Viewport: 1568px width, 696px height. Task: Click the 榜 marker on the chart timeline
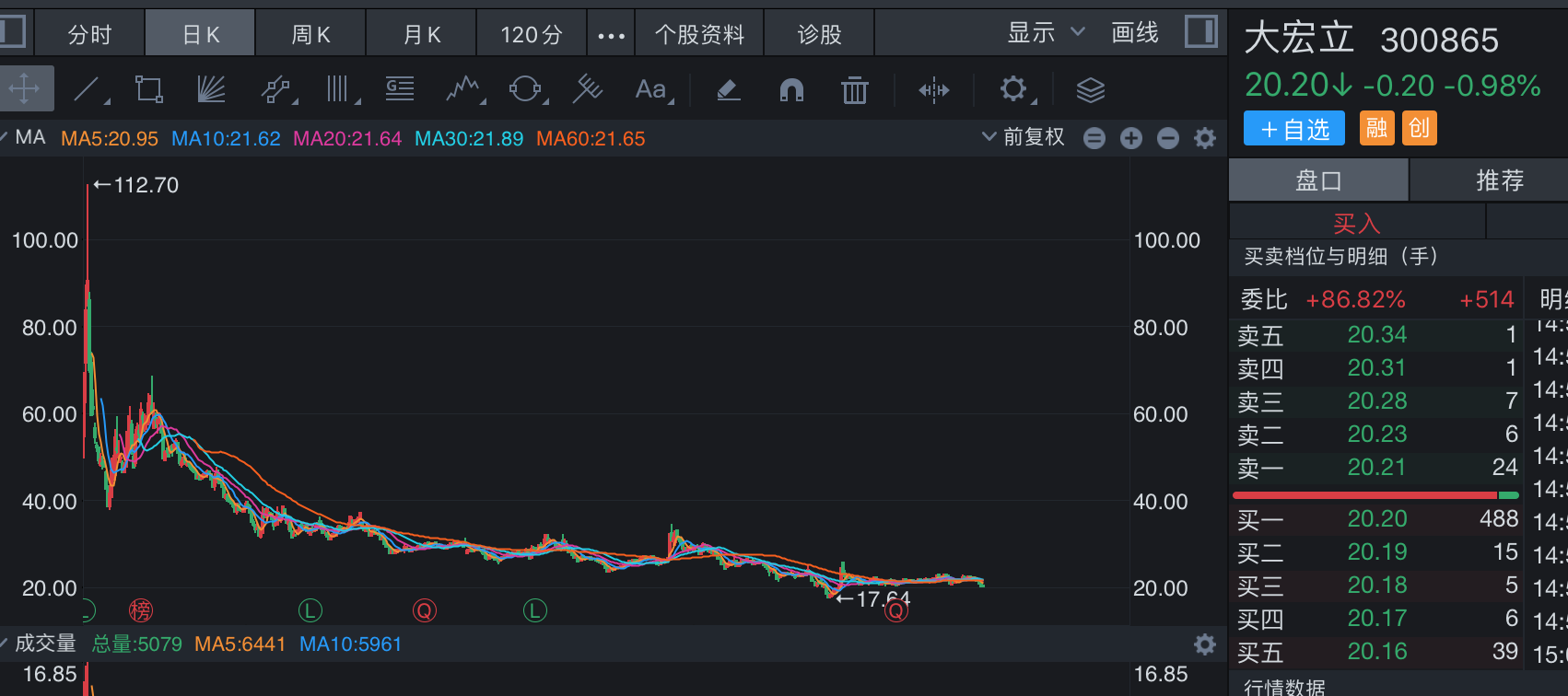click(141, 609)
